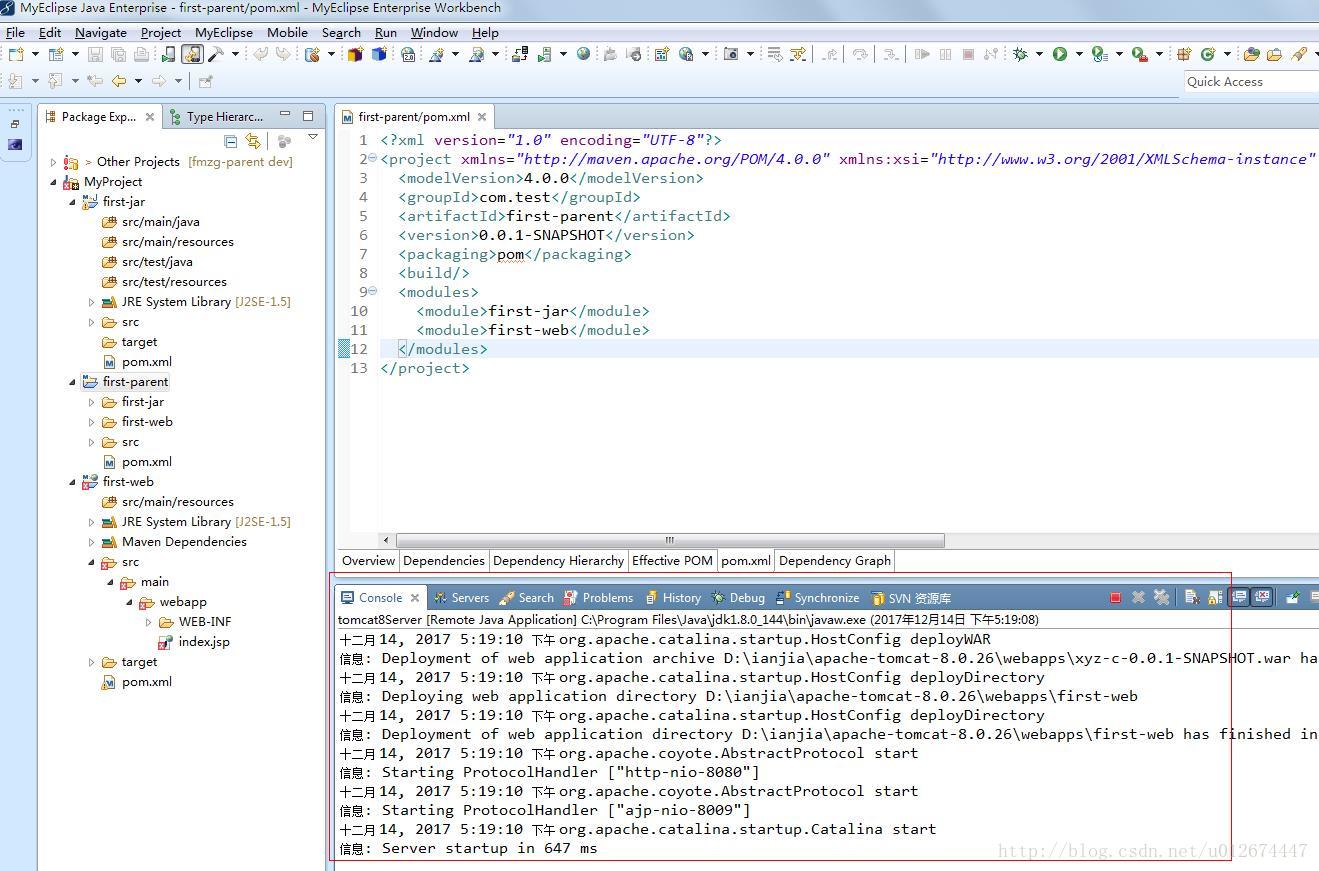Click the camera capture icon in toolbar
The width and height of the screenshot is (1319, 871).
pyautogui.click(x=731, y=54)
